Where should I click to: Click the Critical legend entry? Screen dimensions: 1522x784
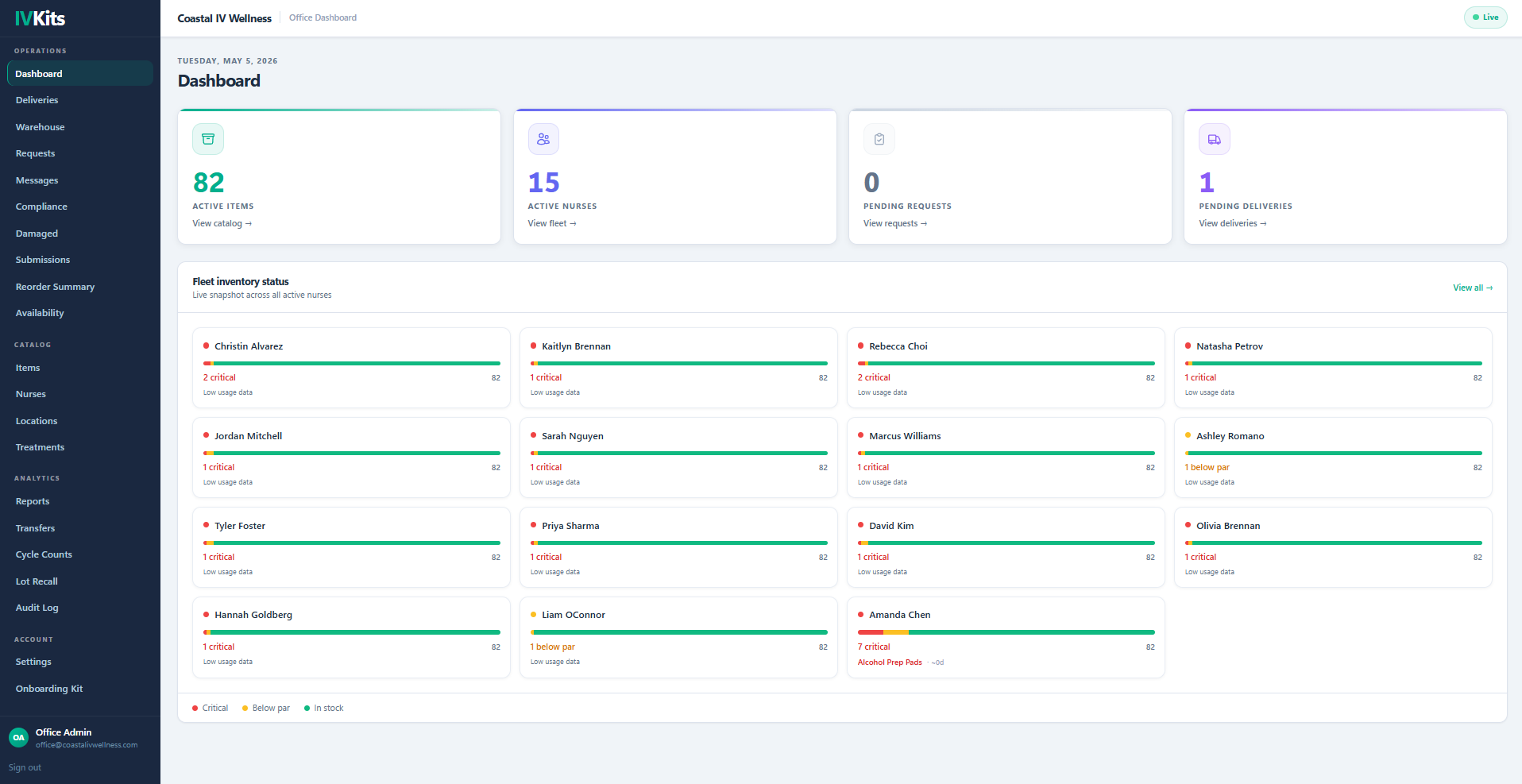(210, 709)
